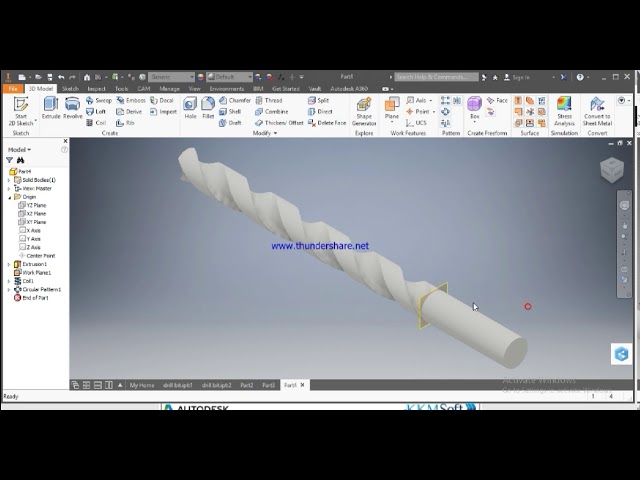Select Work Plane1 in browser tree
This screenshot has width=640, height=480.
(32, 273)
